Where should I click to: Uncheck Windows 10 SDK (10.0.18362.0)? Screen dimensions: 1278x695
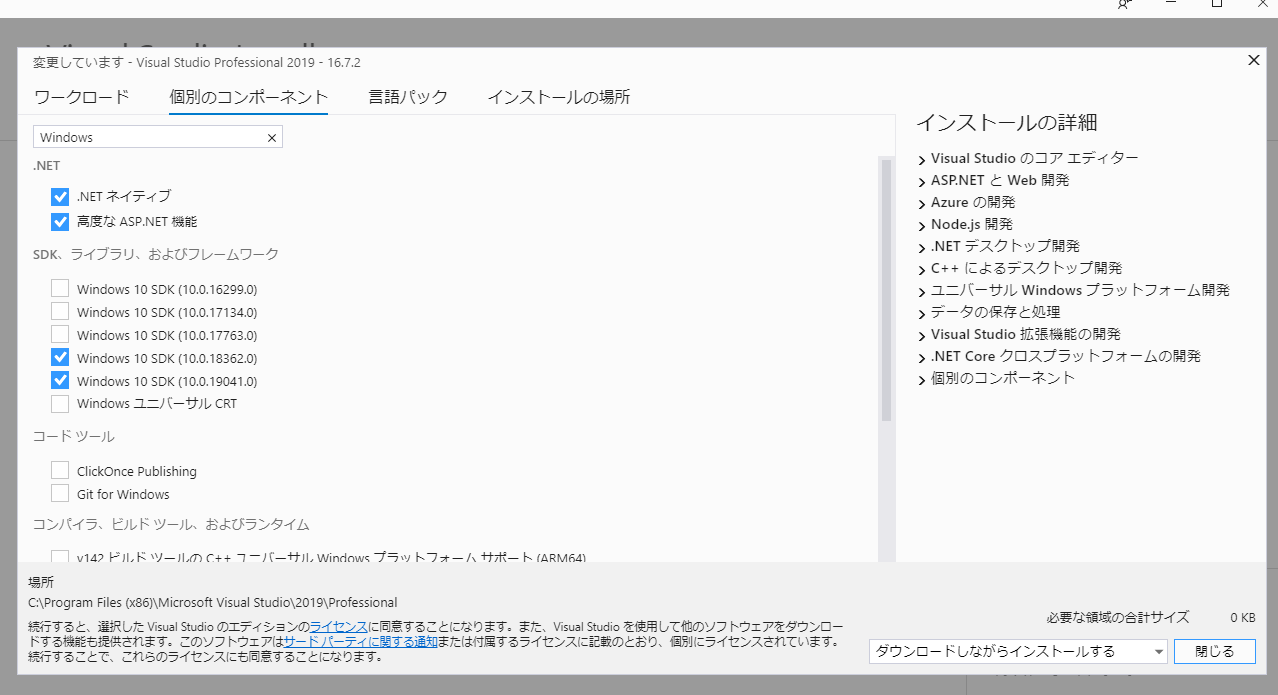(x=60, y=358)
